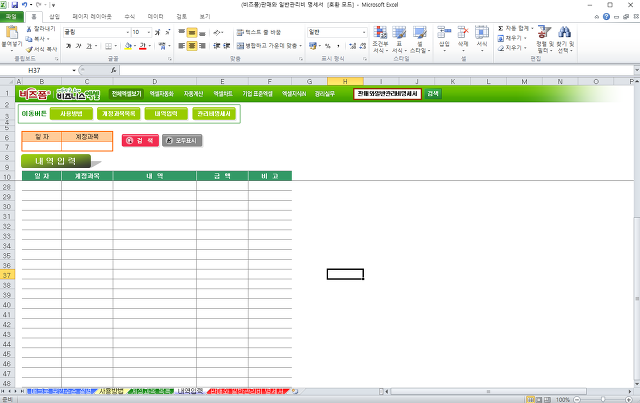
Task: Switch to the Insert ribbon tab
Action: pyautogui.click(x=54, y=17)
